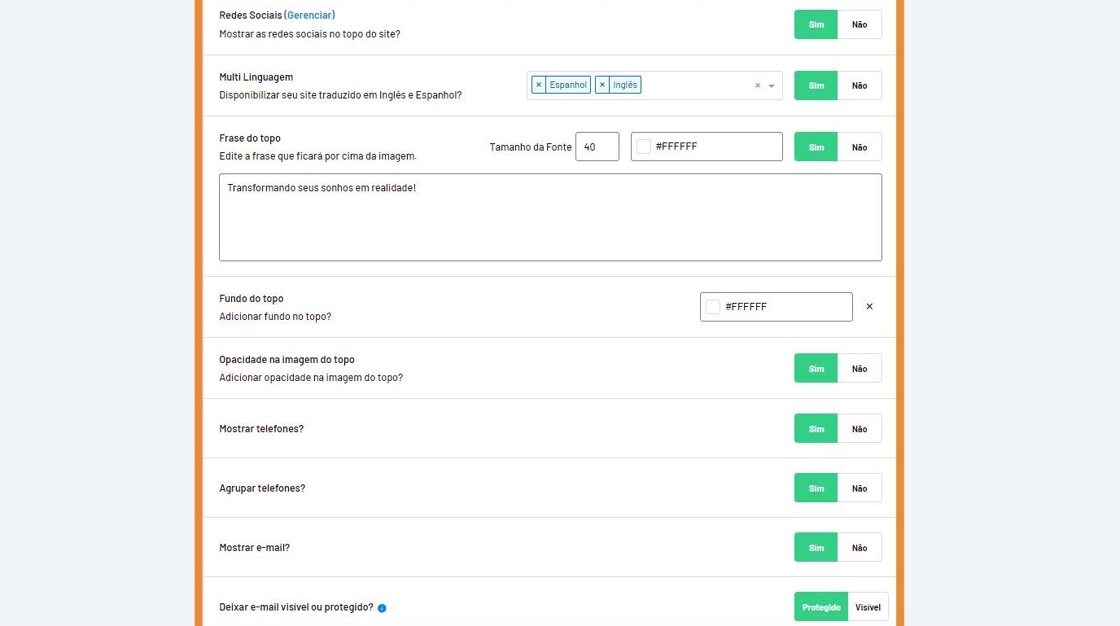Click into the top phrase text area
The width and height of the screenshot is (1120, 626).
click(x=550, y=217)
